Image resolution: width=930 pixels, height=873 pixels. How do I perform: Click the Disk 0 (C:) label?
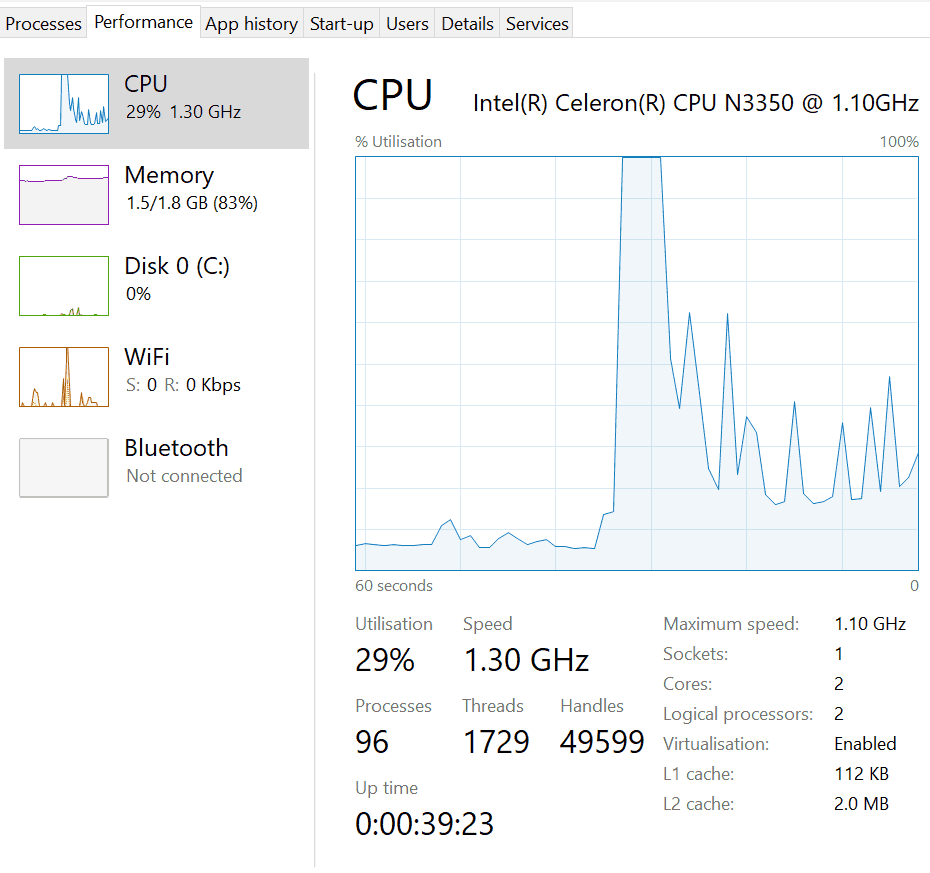click(x=177, y=266)
